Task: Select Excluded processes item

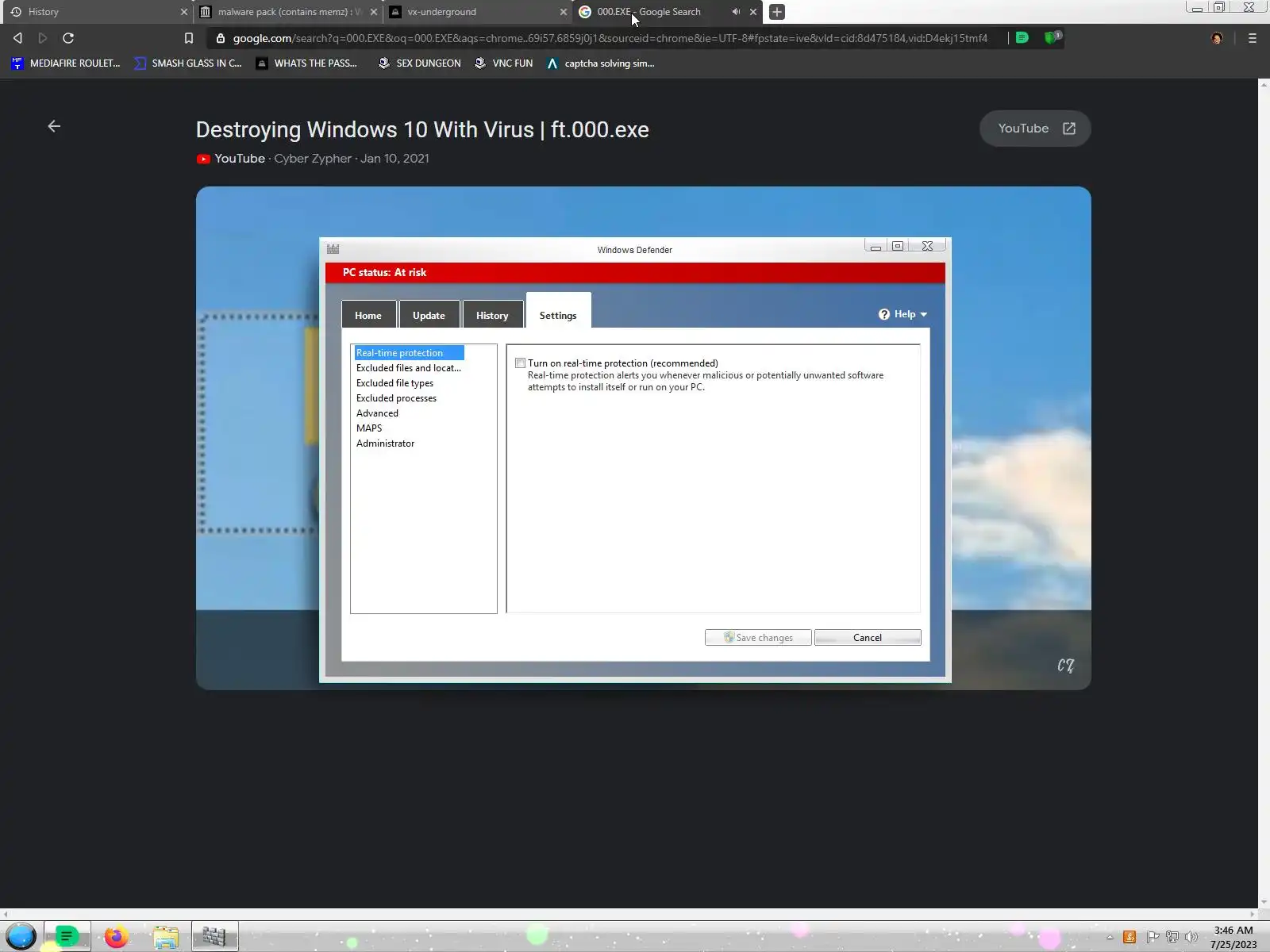Action: click(x=397, y=398)
